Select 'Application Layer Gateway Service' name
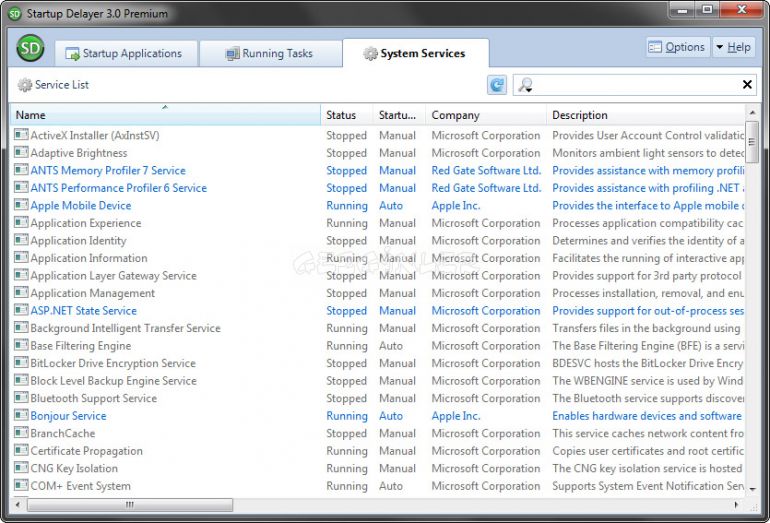770x523 pixels. pyautogui.click(x=113, y=276)
